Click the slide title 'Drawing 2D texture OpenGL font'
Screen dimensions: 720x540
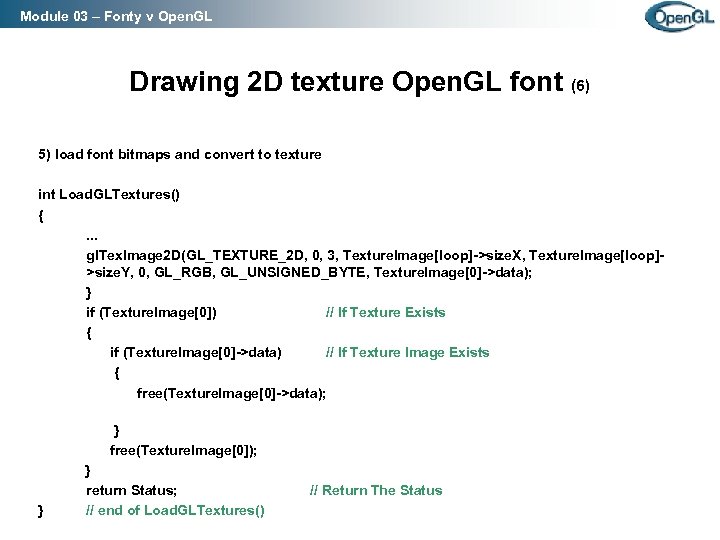pos(346,82)
